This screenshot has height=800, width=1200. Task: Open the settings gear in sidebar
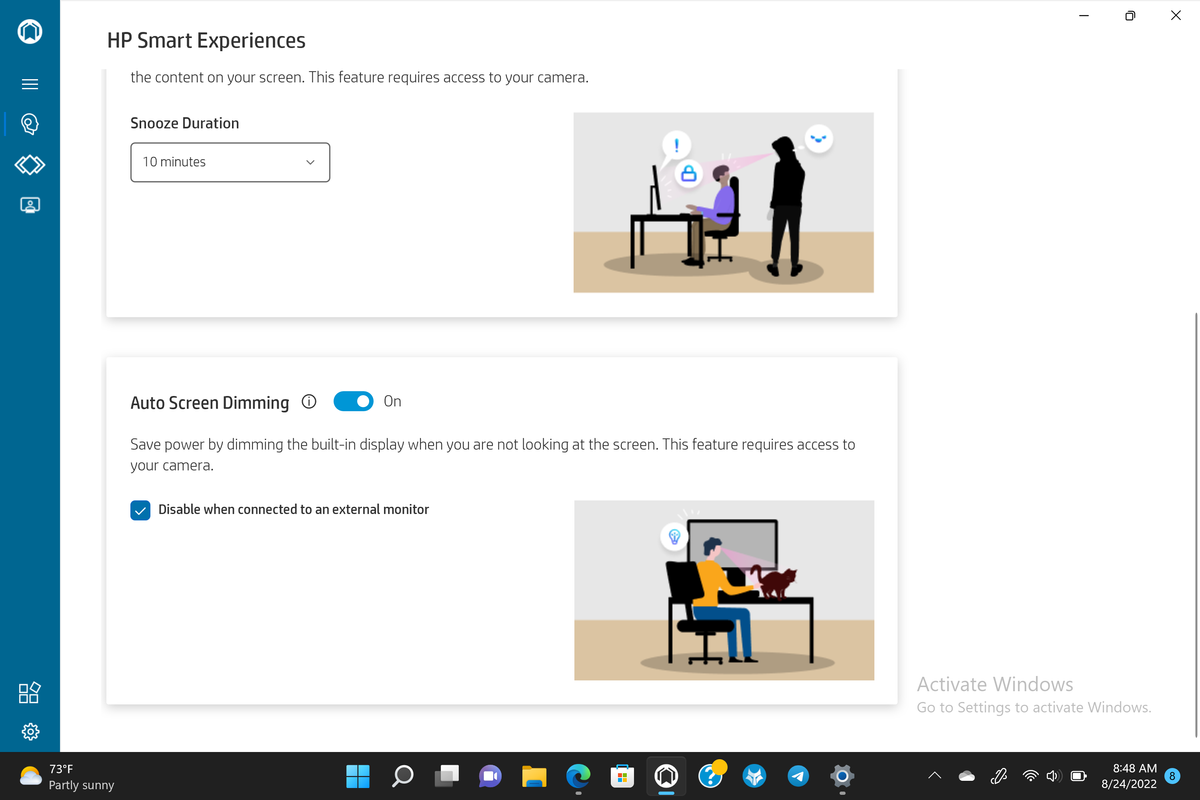click(x=30, y=732)
